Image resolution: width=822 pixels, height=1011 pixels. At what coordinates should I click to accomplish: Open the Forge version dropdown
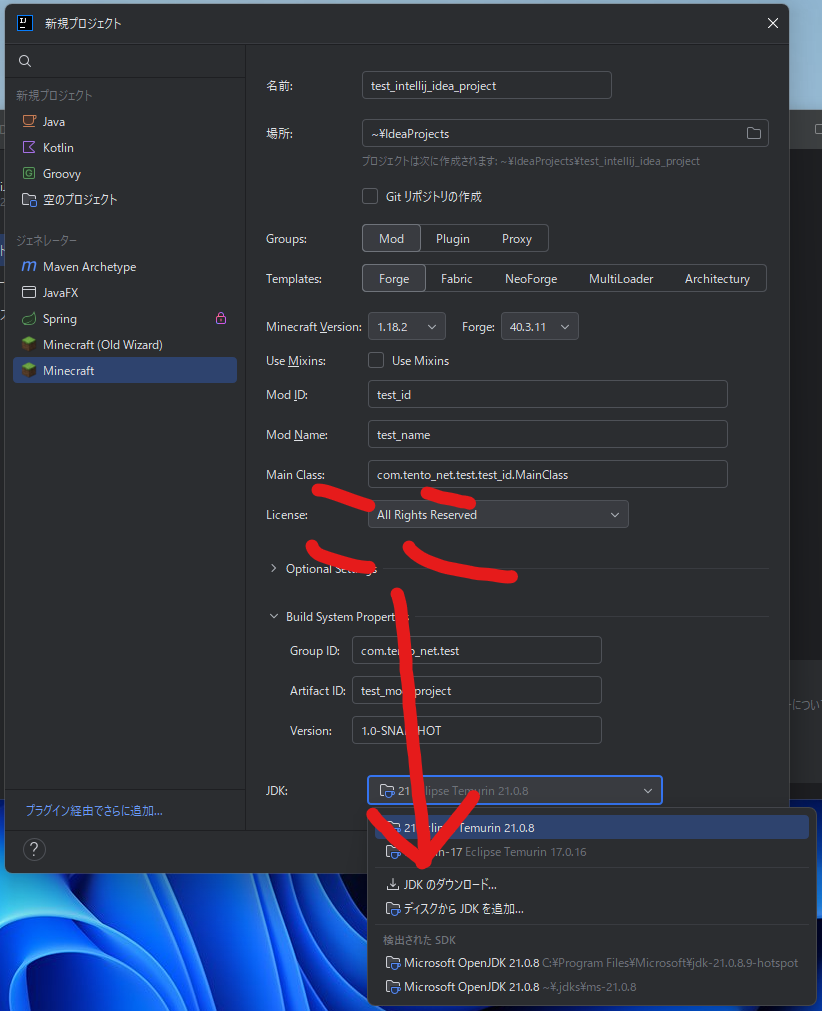click(539, 327)
